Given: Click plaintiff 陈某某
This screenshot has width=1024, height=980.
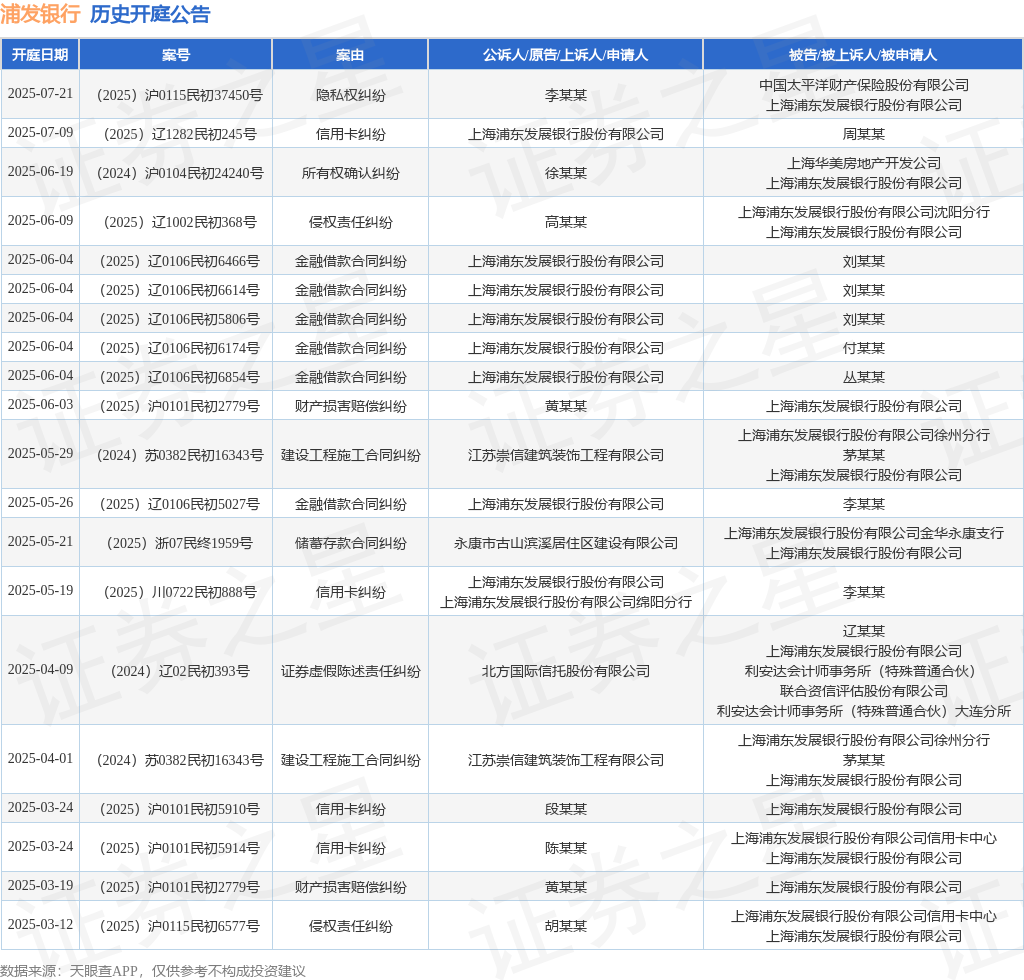Looking at the screenshot, I should [x=566, y=849].
